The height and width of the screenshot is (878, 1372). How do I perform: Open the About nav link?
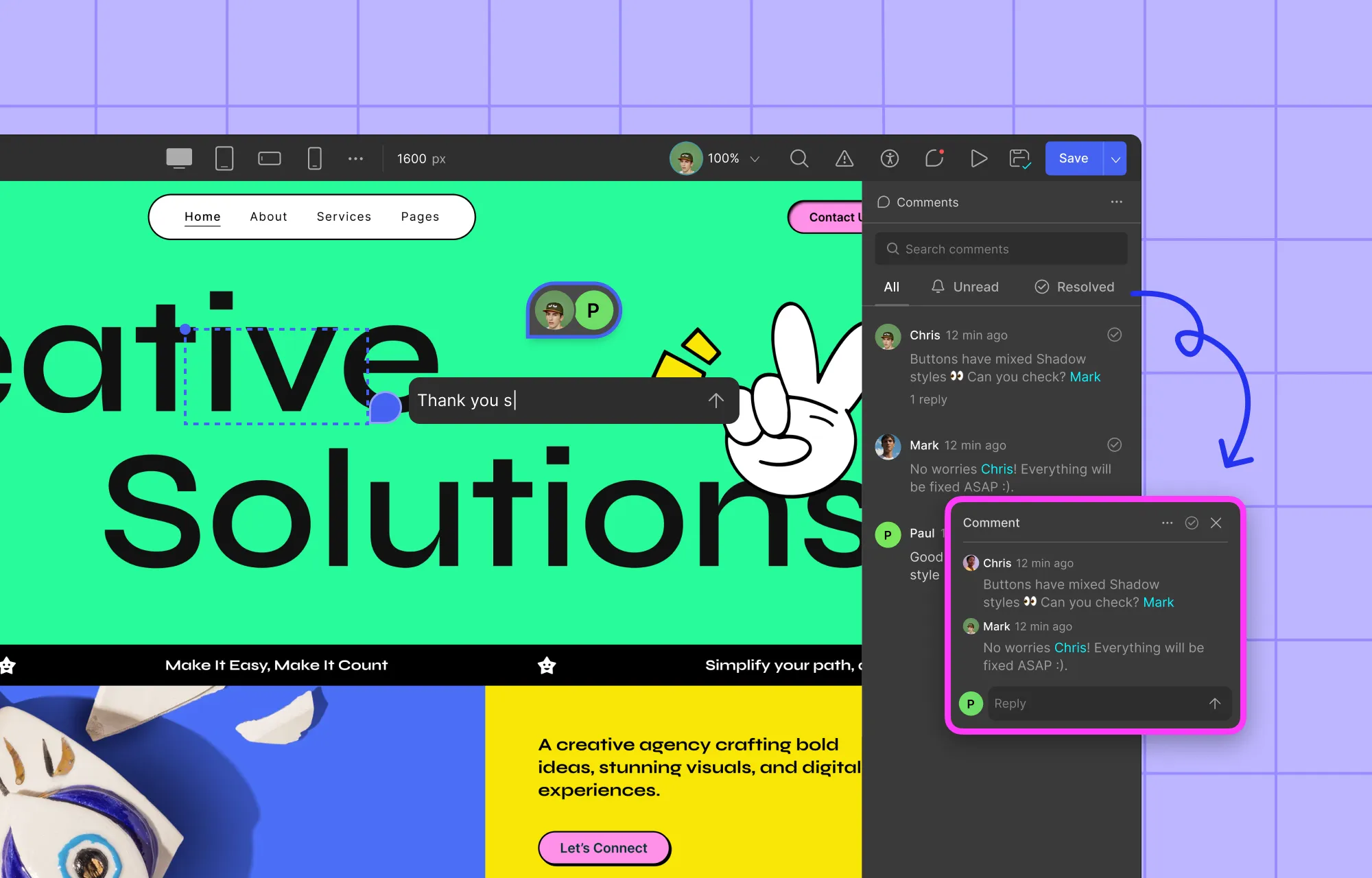tap(268, 217)
